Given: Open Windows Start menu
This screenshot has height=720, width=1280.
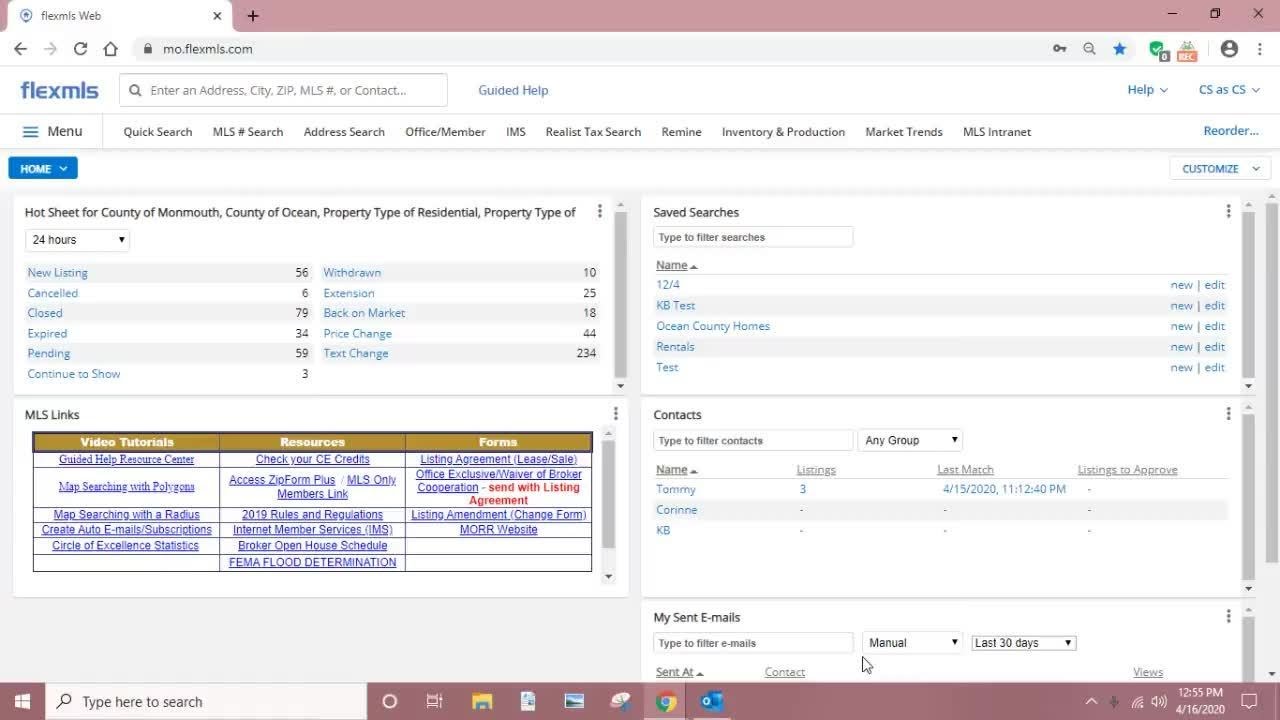Looking at the screenshot, I should coord(22,701).
